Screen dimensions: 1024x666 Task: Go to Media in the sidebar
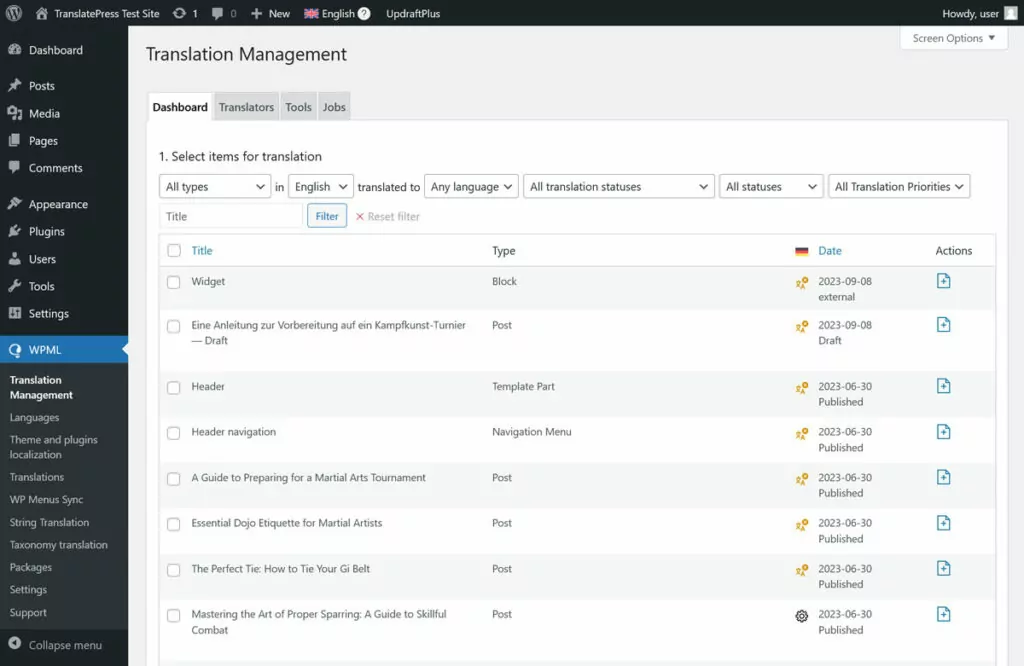(x=44, y=113)
